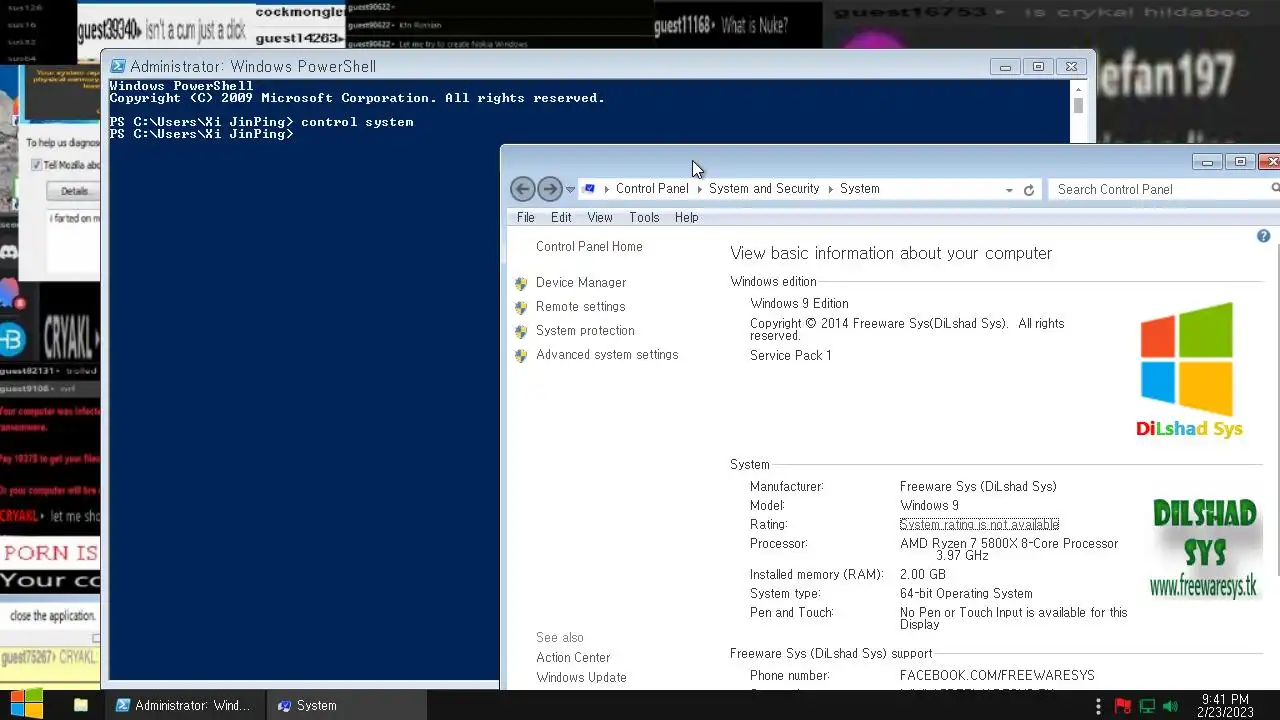Screen dimensions: 1280x720
Task: Open the Windows Start button
Action: point(26,705)
